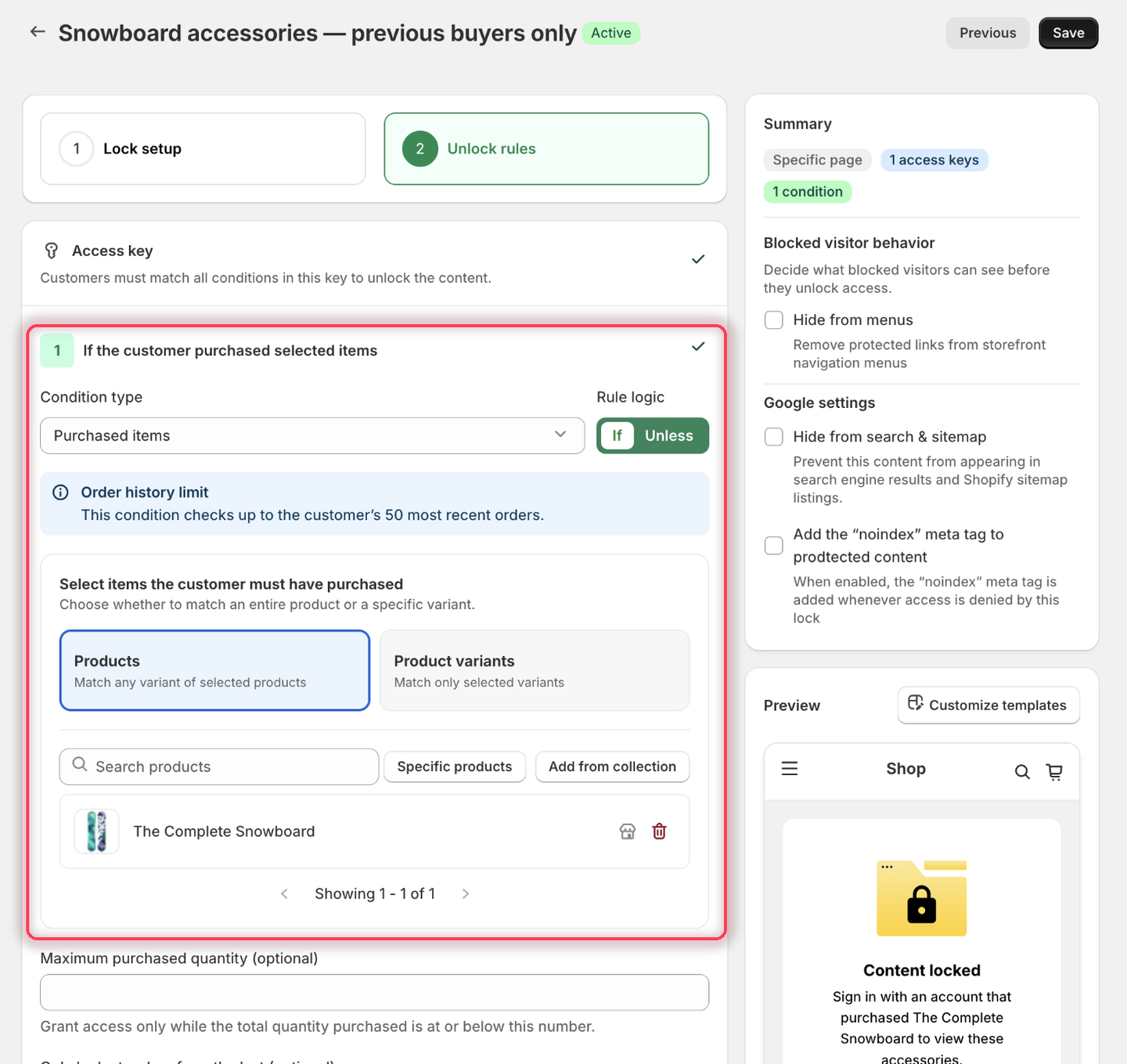The width and height of the screenshot is (1127, 1064).
Task: Click the 1 access keys summary tag
Action: click(x=934, y=161)
